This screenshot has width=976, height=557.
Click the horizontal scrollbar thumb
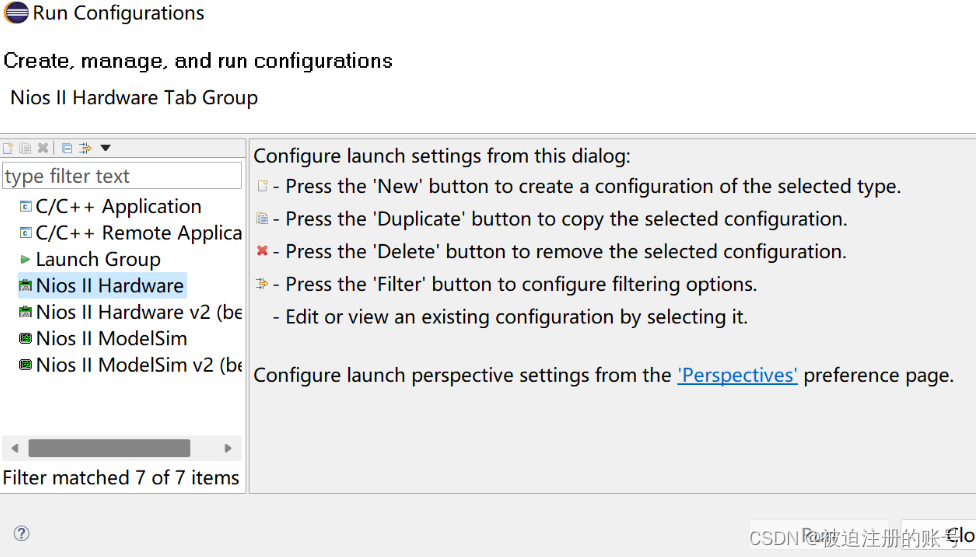(x=110, y=448)
